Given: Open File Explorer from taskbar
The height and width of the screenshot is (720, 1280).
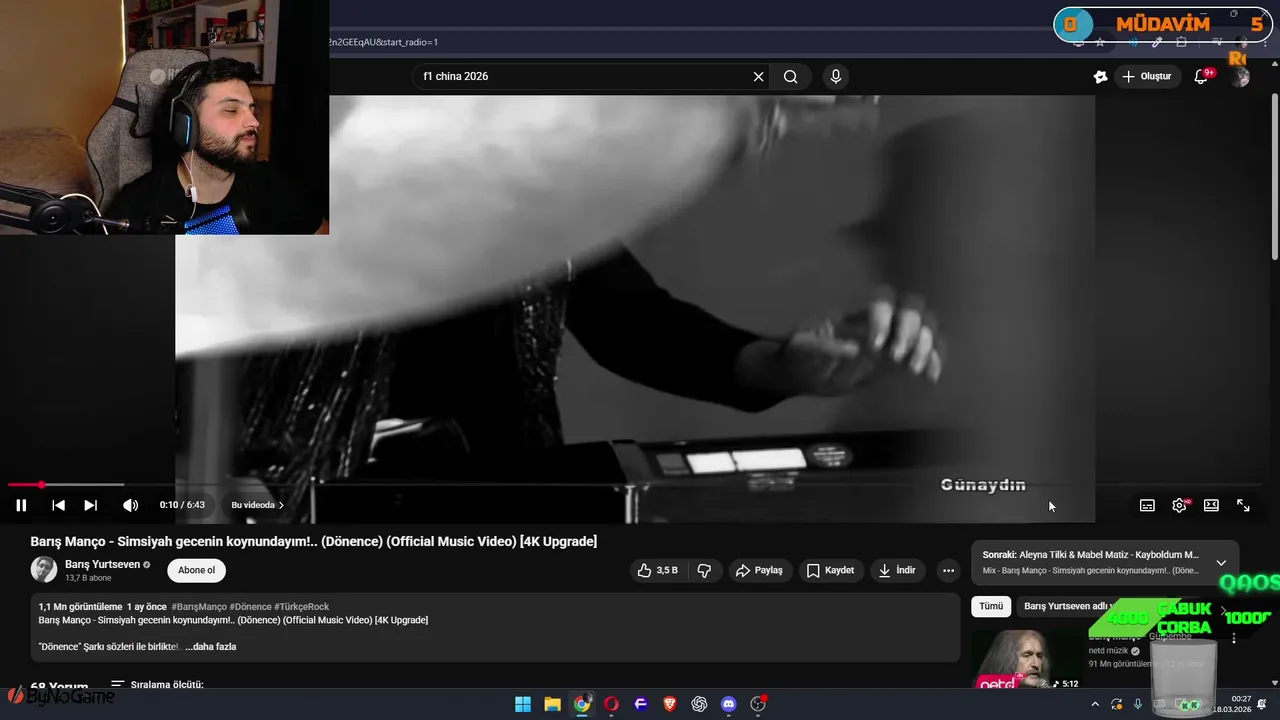Looking at the screenshot, I should tap(552, 704).
